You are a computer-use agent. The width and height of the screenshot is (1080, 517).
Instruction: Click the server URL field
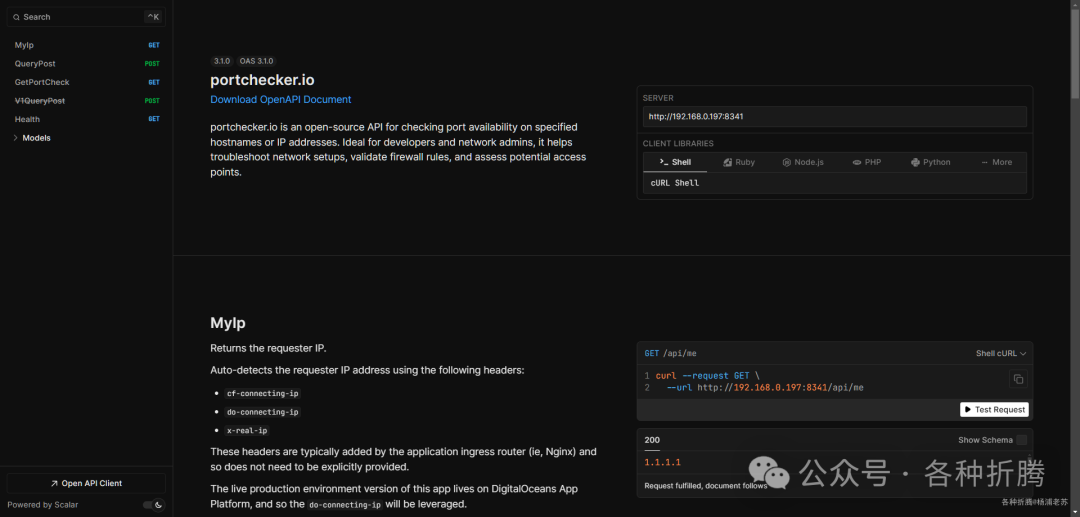click(835, 116)
